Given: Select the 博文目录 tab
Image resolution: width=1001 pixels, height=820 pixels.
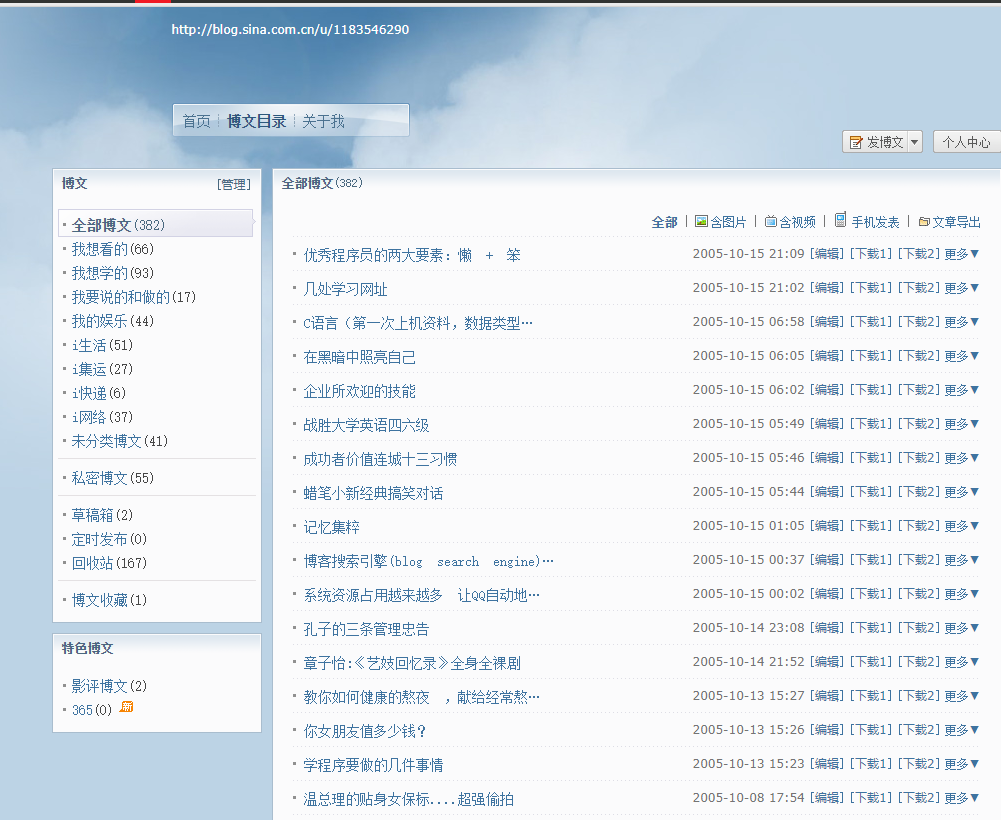Looking at the screenshot, I should [x=256, y=121].
